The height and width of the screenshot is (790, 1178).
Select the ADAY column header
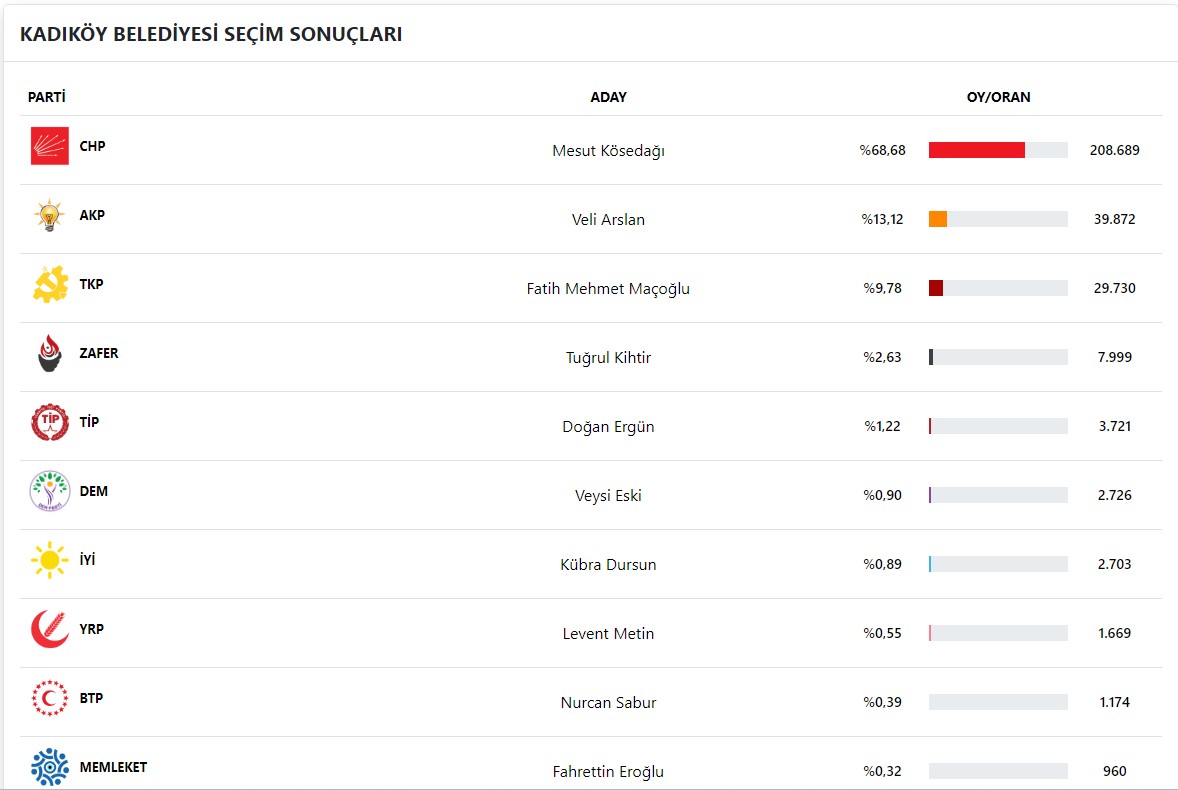pos(609,97)
